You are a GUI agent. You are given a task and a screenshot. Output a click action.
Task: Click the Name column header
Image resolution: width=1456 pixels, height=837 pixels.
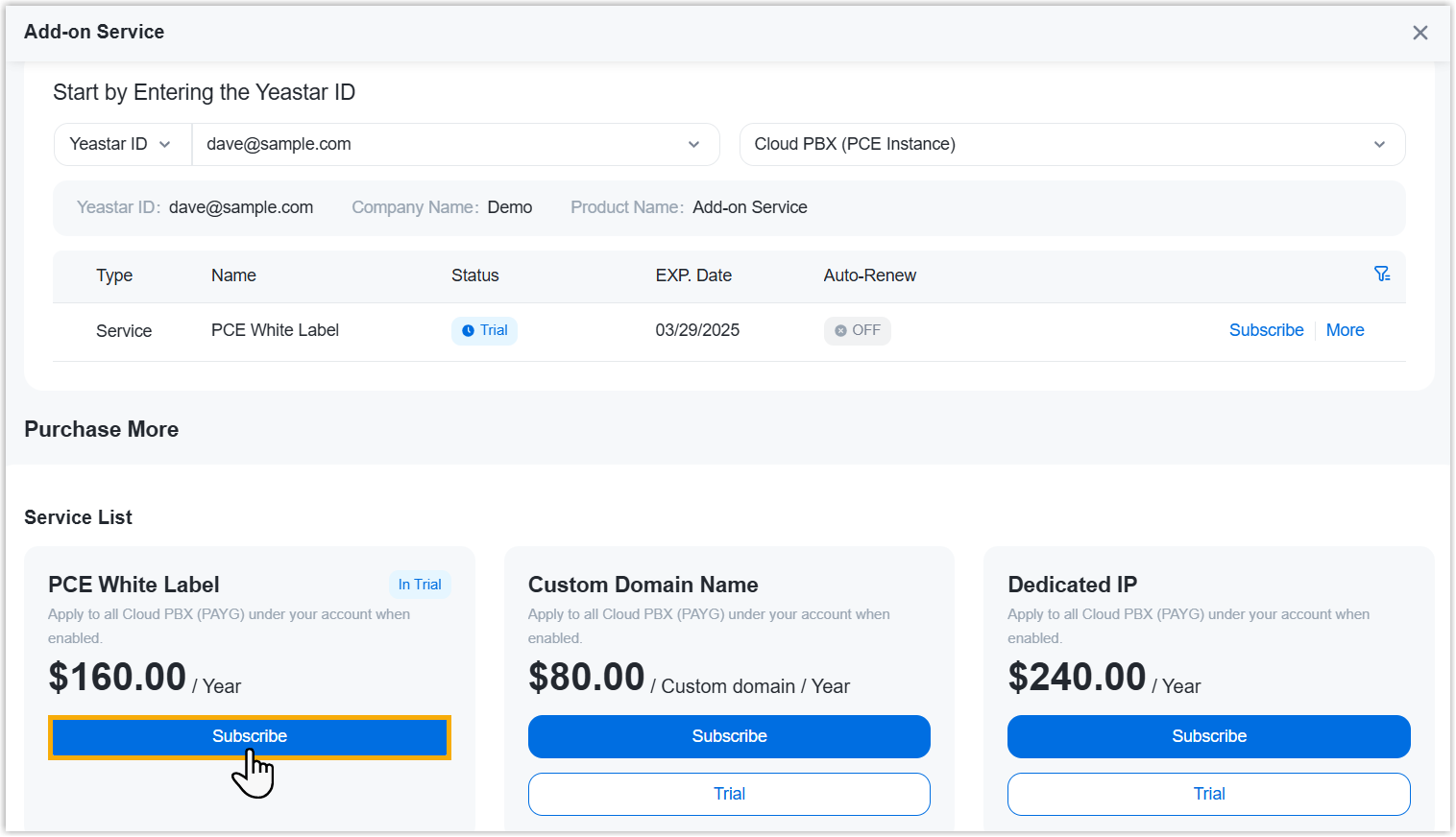coord(233,276)
